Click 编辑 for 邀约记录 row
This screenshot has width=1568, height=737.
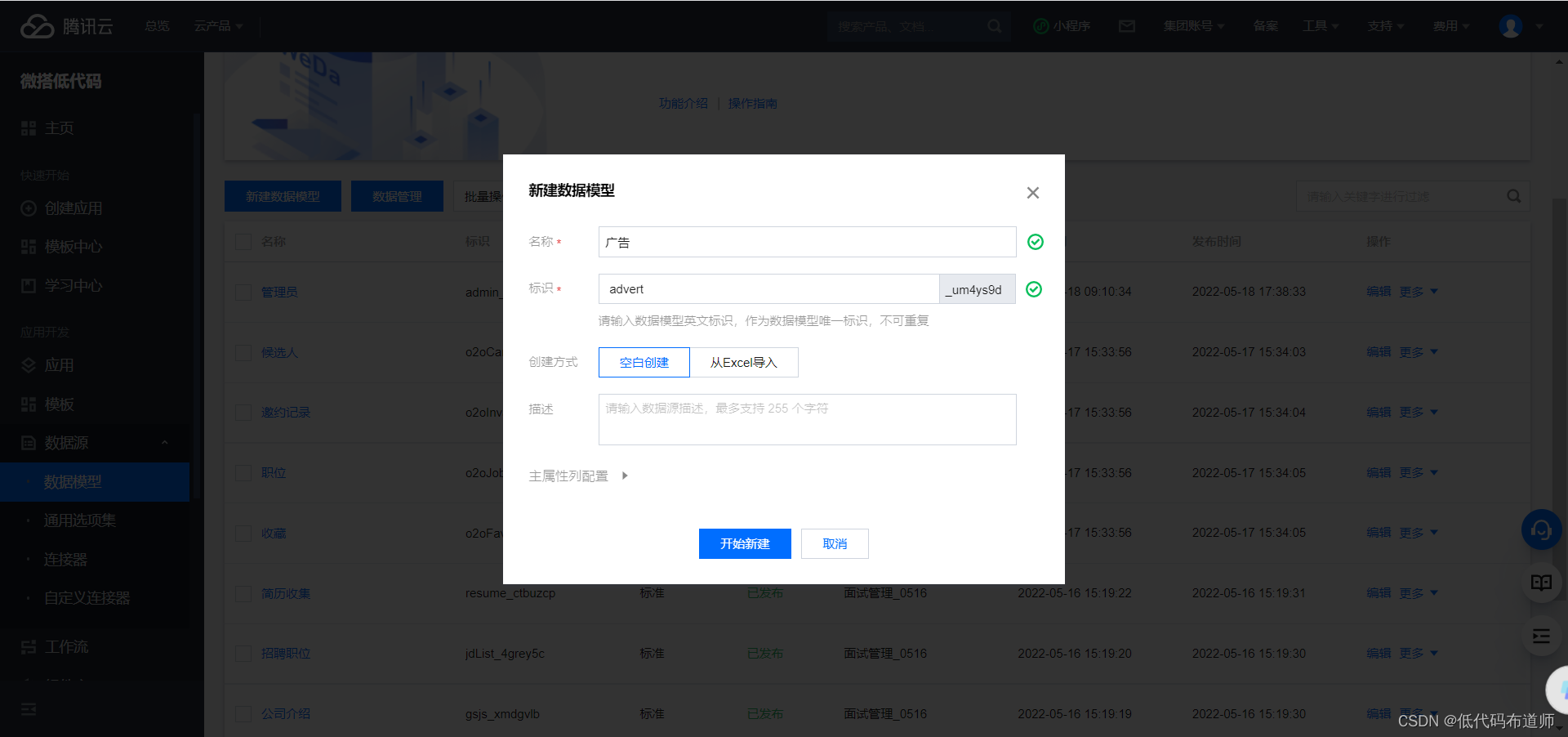pos(1379,412)
